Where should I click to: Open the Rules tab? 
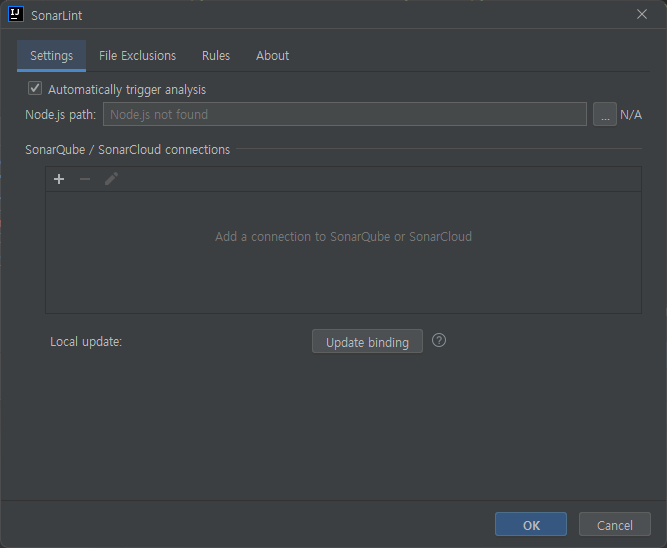pos(216,56)
